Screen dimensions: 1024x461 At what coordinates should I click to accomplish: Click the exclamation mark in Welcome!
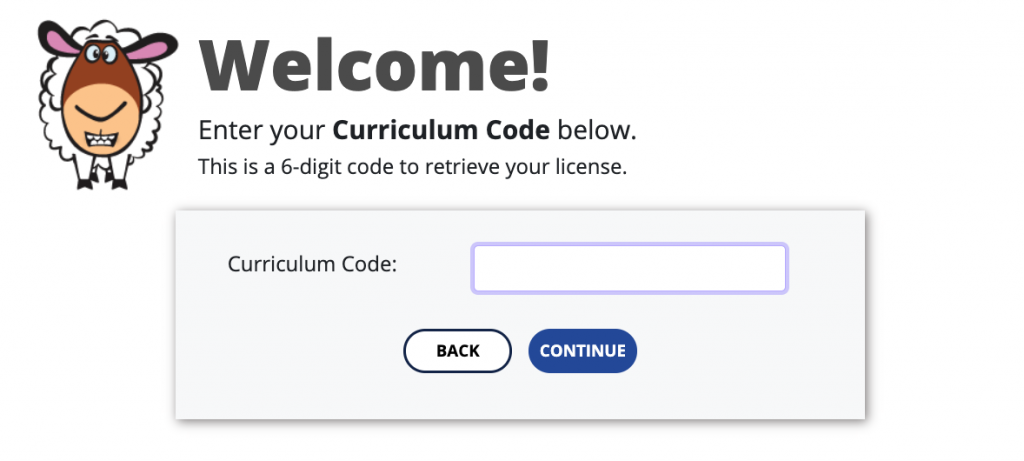(539, 65)
